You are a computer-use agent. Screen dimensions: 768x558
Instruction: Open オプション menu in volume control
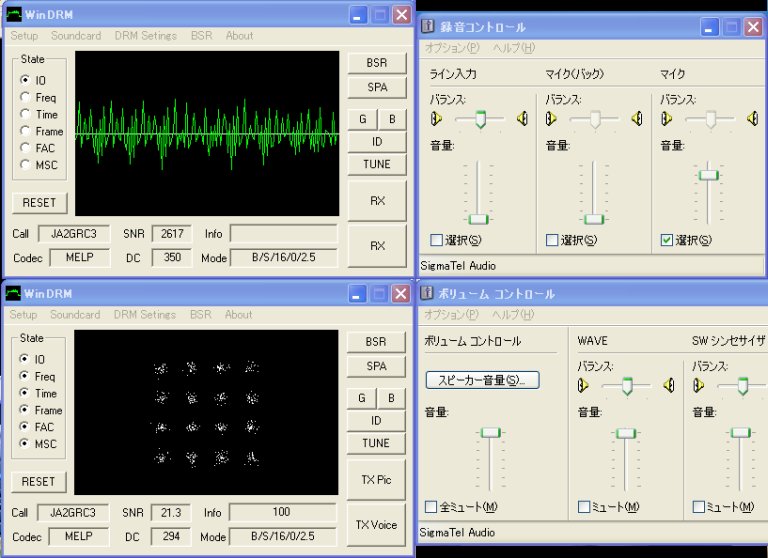pos(451,315)
